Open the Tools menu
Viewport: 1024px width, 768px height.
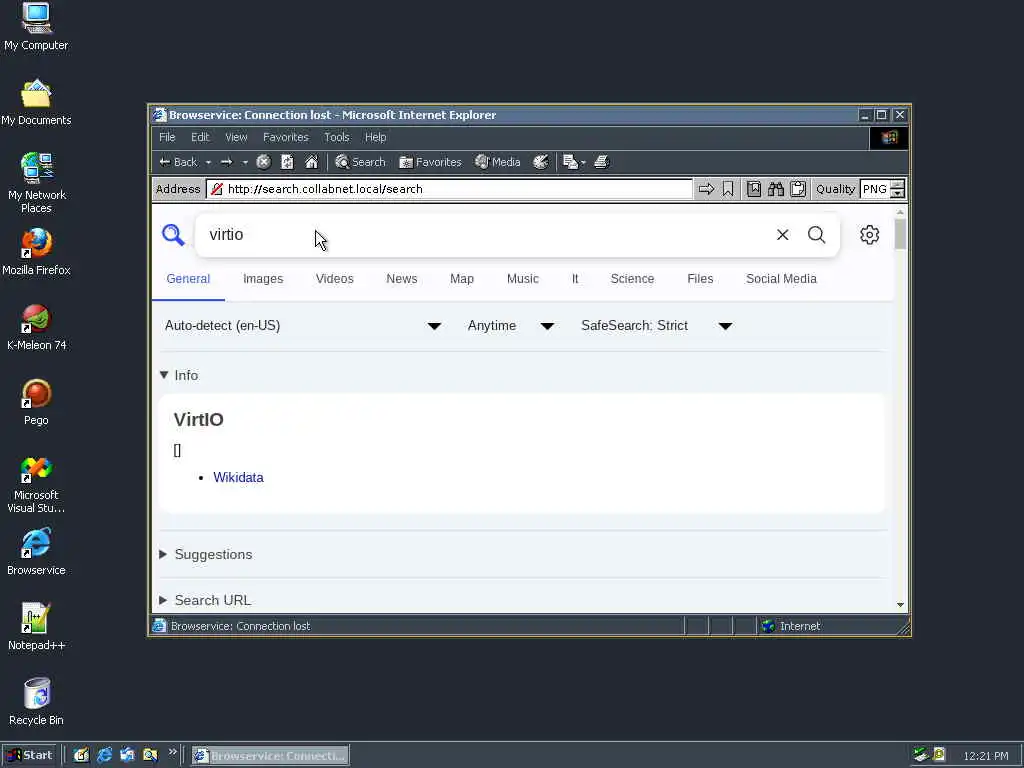click(336, 137)
